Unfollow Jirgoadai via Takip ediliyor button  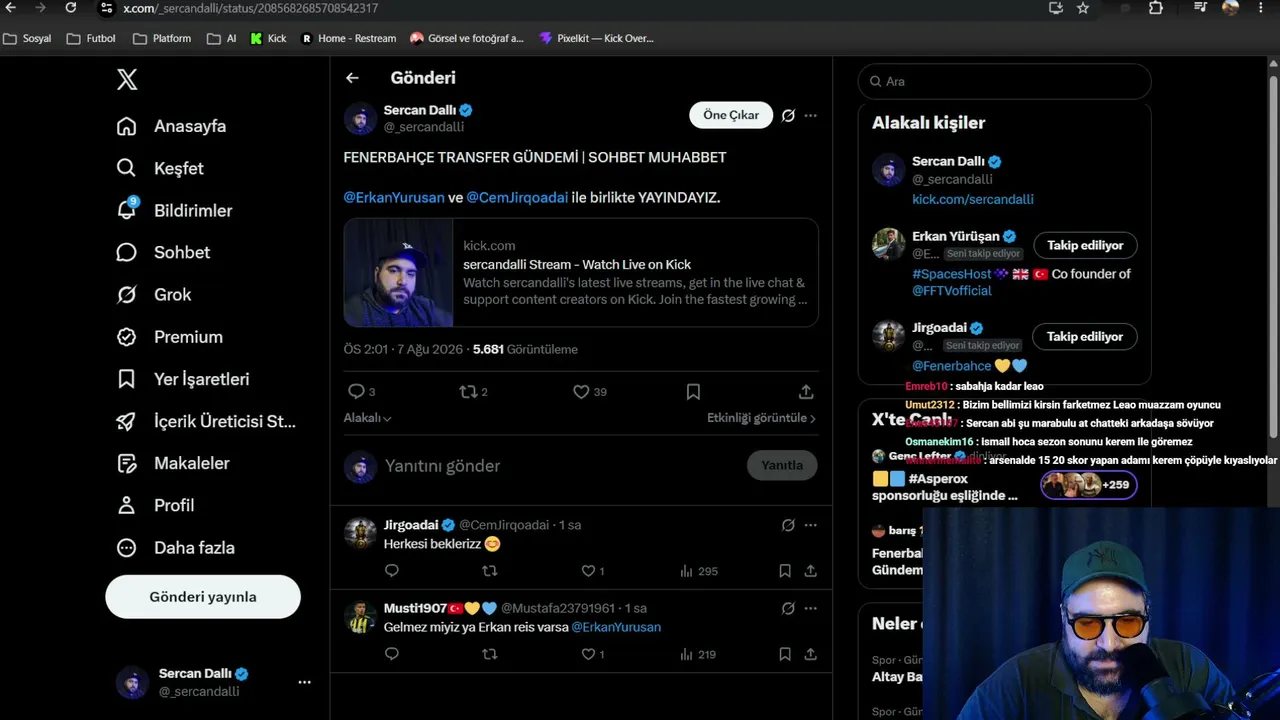coord(1085,337)
